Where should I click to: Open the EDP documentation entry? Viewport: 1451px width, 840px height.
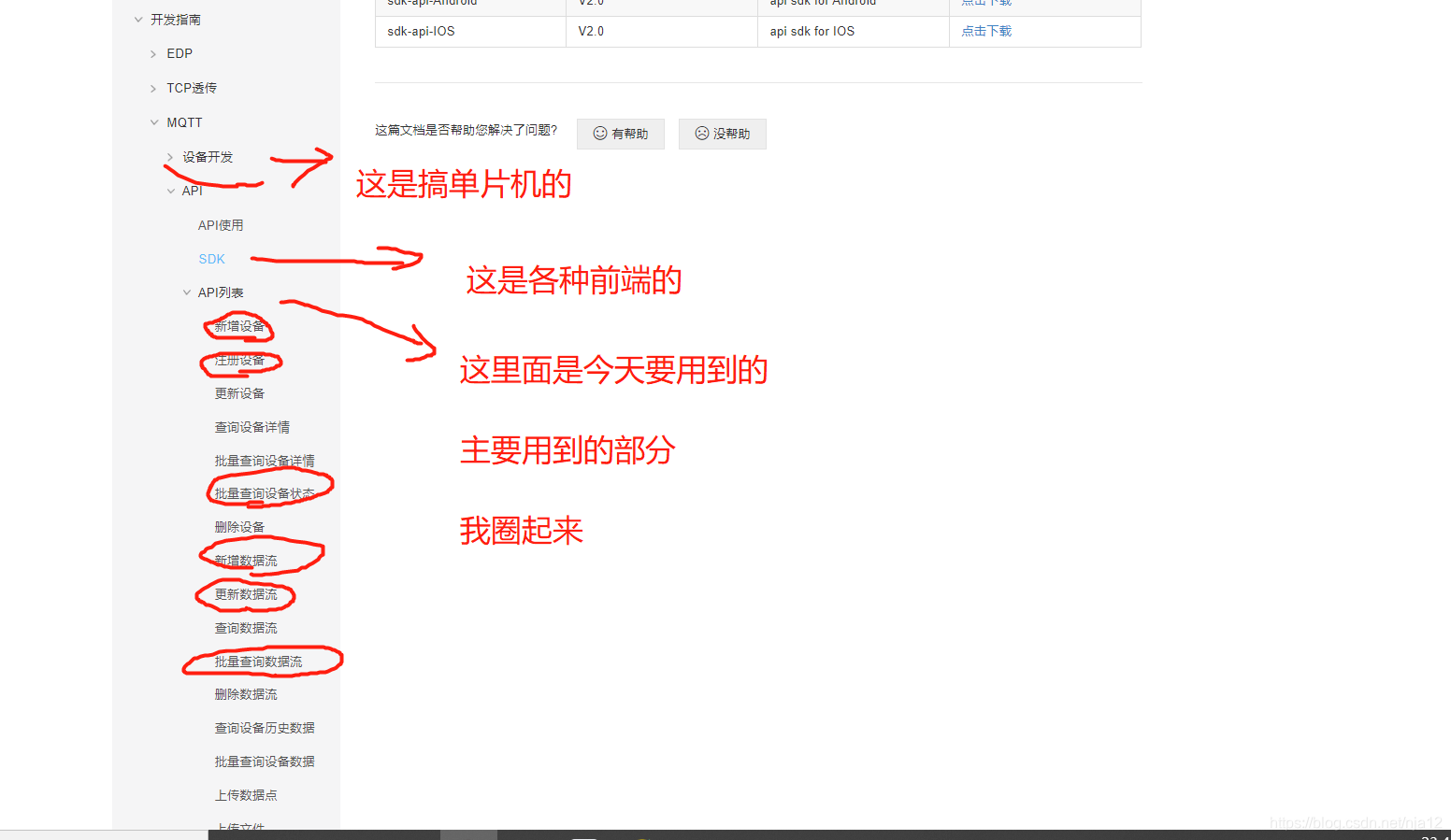coord(180,54)
